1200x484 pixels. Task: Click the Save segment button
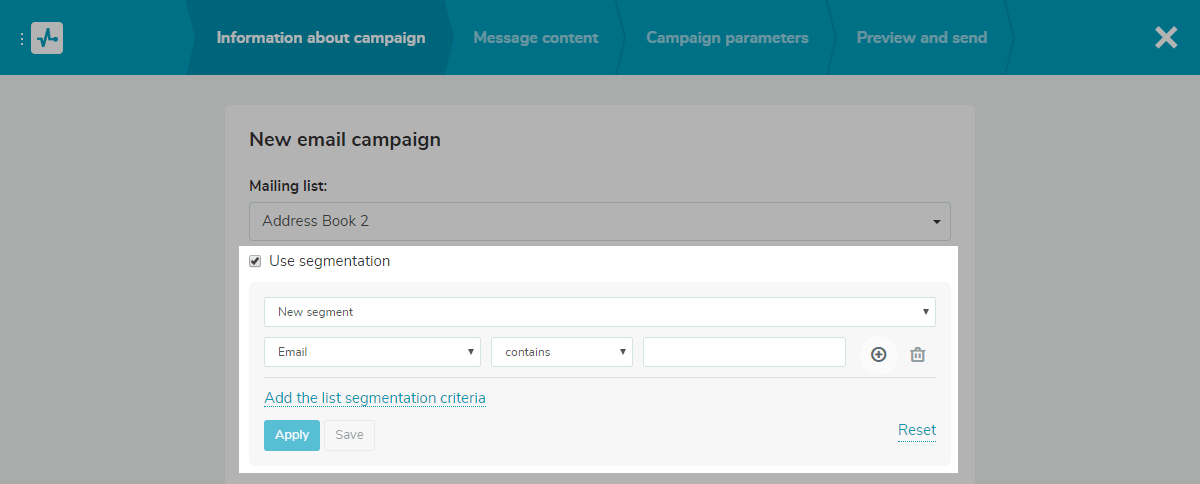(x=349, y=435)
